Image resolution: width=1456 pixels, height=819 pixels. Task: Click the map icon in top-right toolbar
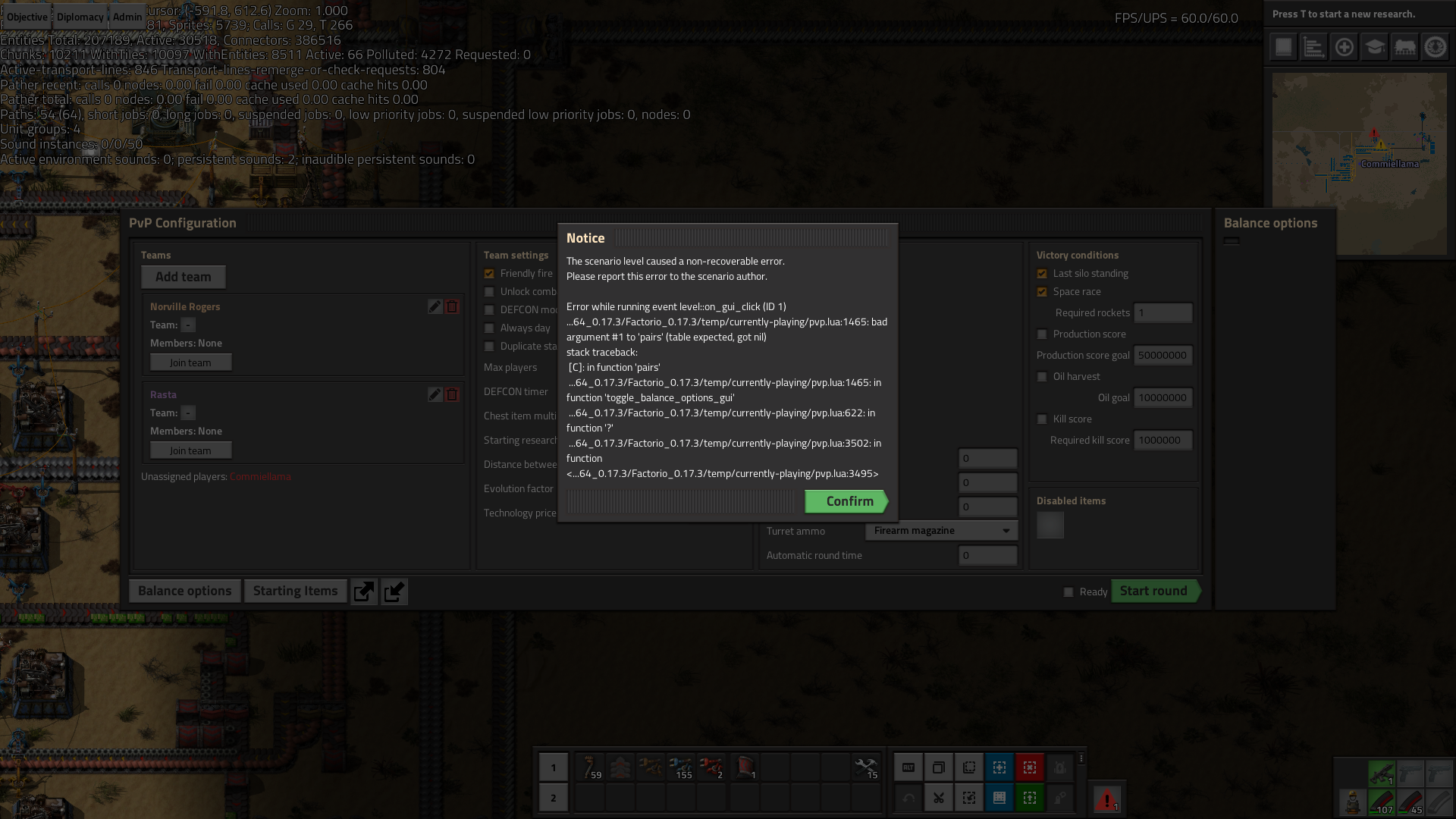pyautogui.click(x=1284, y=46)
